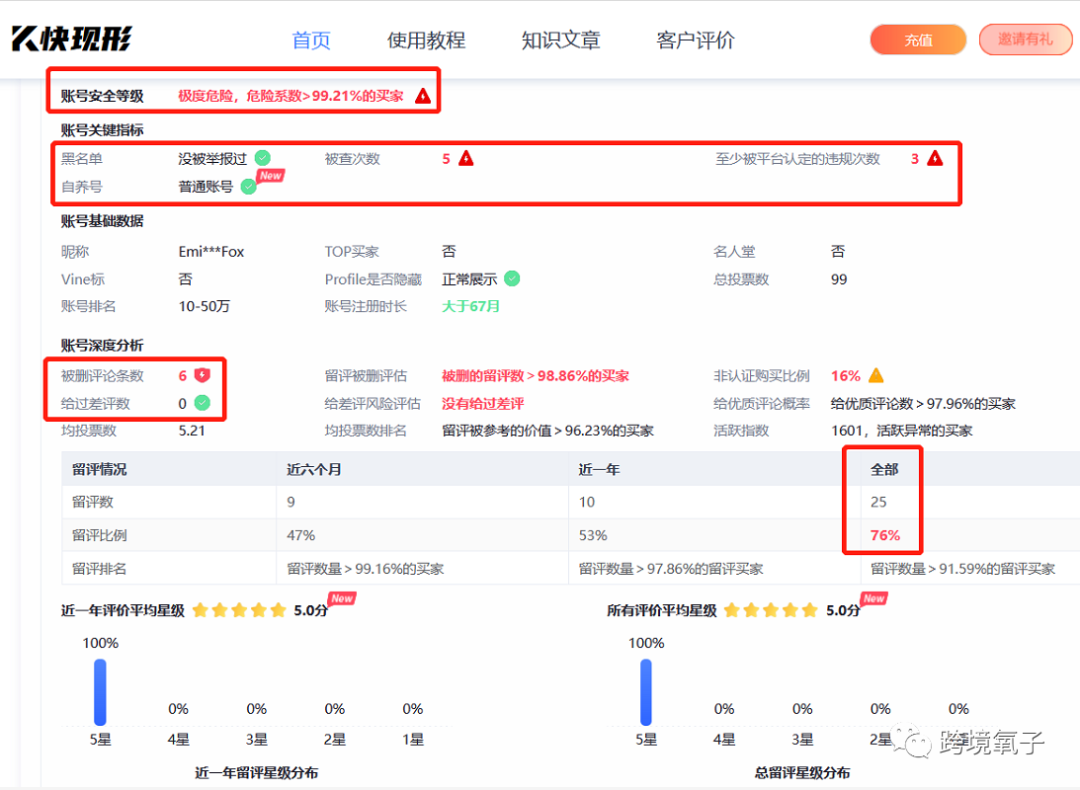Viewport: 1080px width, 790px height.
Task: Click the 5星 100% bar in left chart
Action: click(x=100, y=690)
